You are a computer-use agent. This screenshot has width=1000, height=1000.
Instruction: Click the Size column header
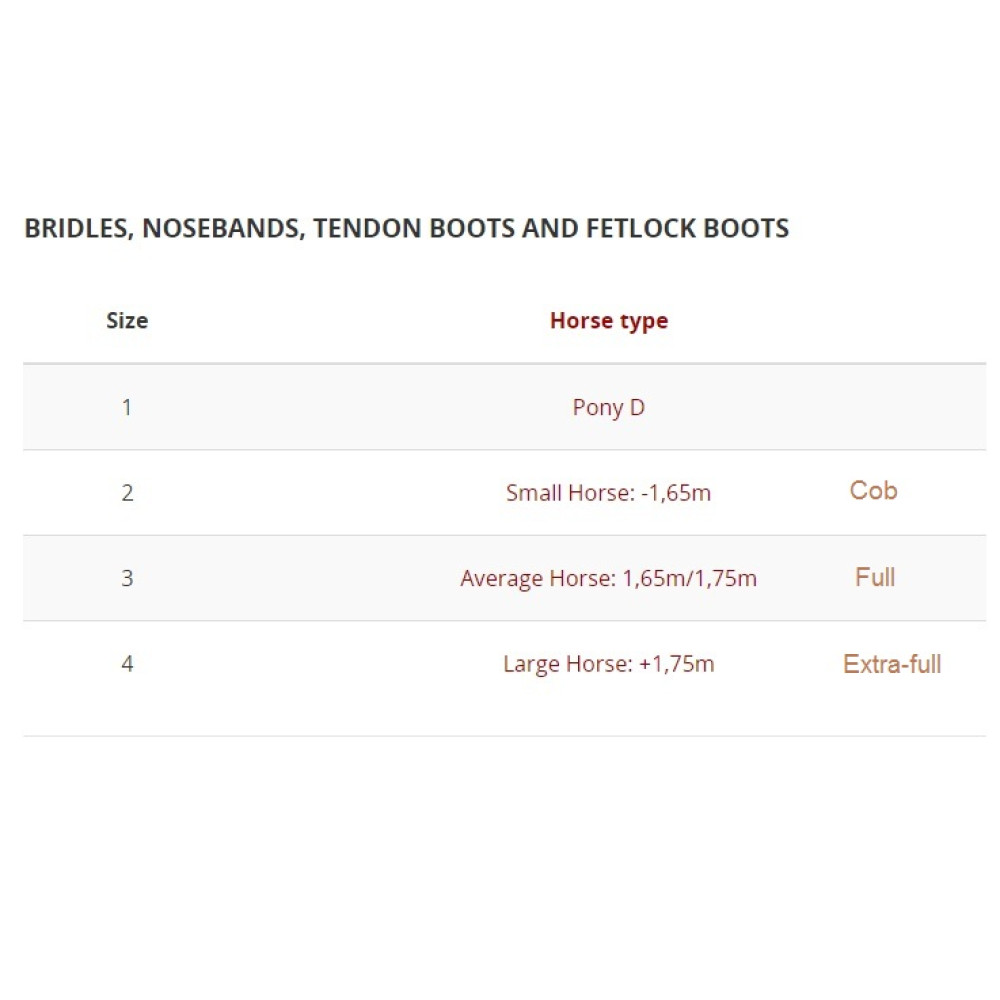(127, 320)
